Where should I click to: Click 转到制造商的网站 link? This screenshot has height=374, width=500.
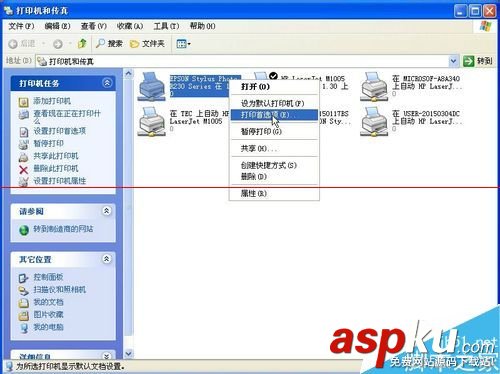click(63, 229)
